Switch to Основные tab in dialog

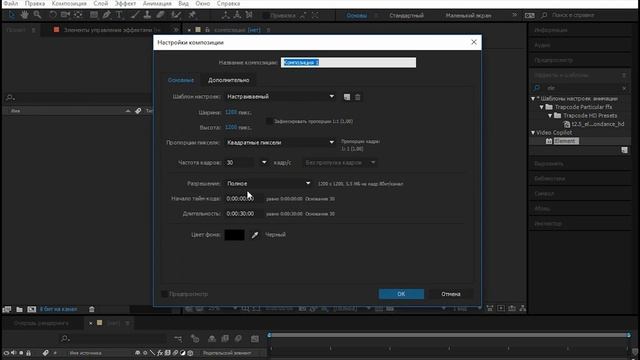[181, 80]
